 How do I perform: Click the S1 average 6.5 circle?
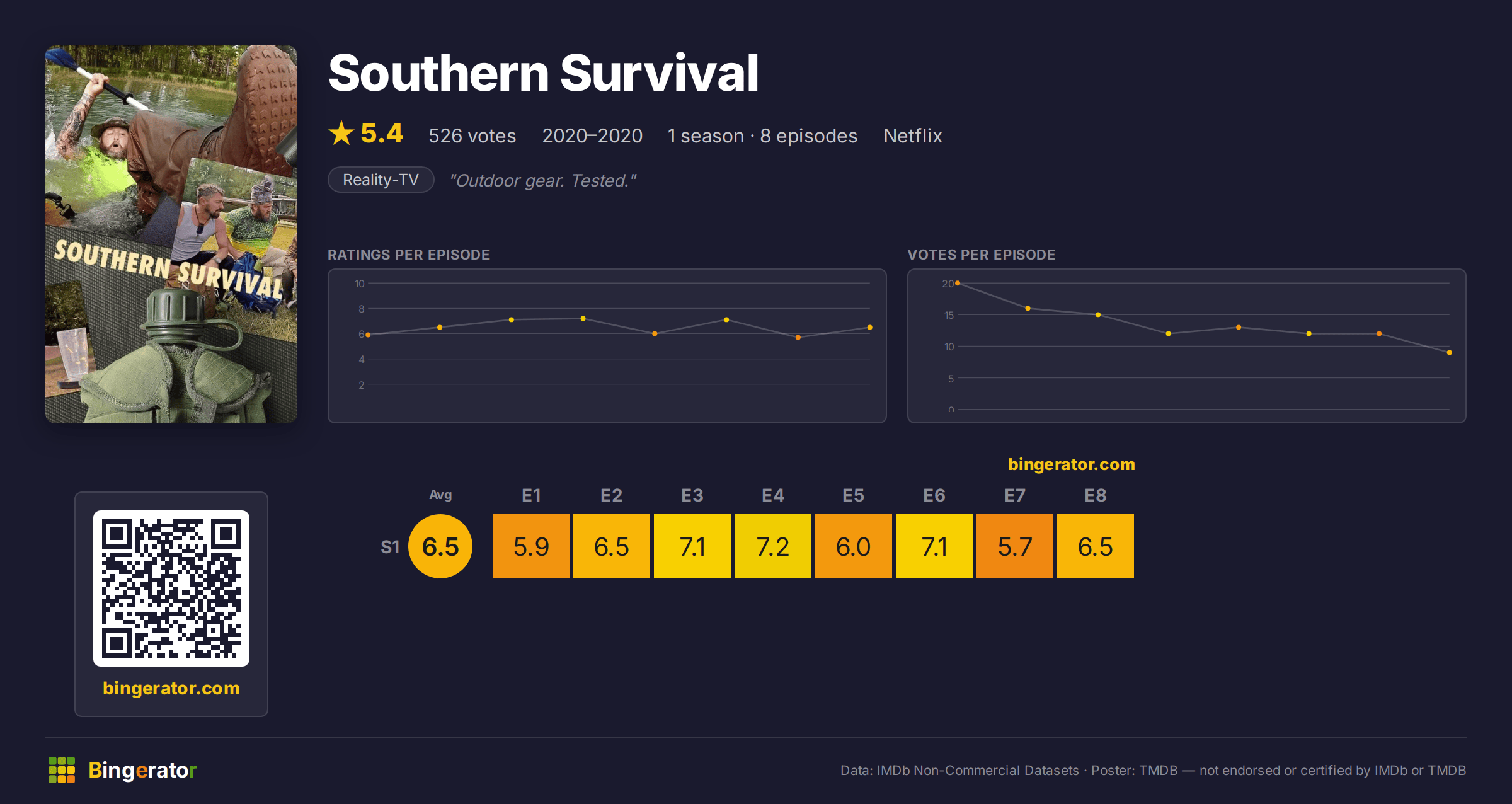click(x=440, y=546)
